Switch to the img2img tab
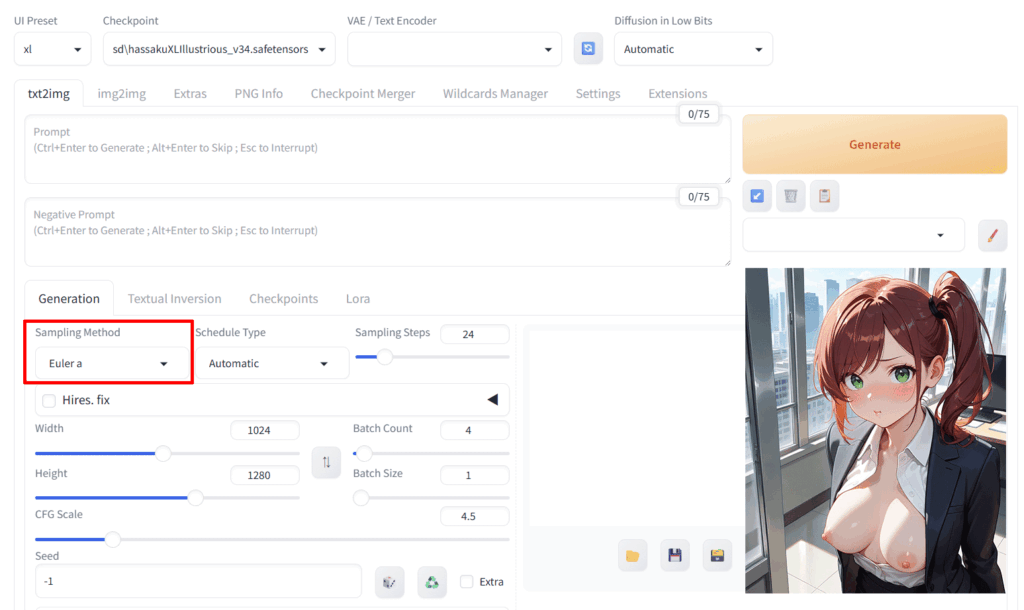Screen dimensions: 1024x610 click(121, 93)
